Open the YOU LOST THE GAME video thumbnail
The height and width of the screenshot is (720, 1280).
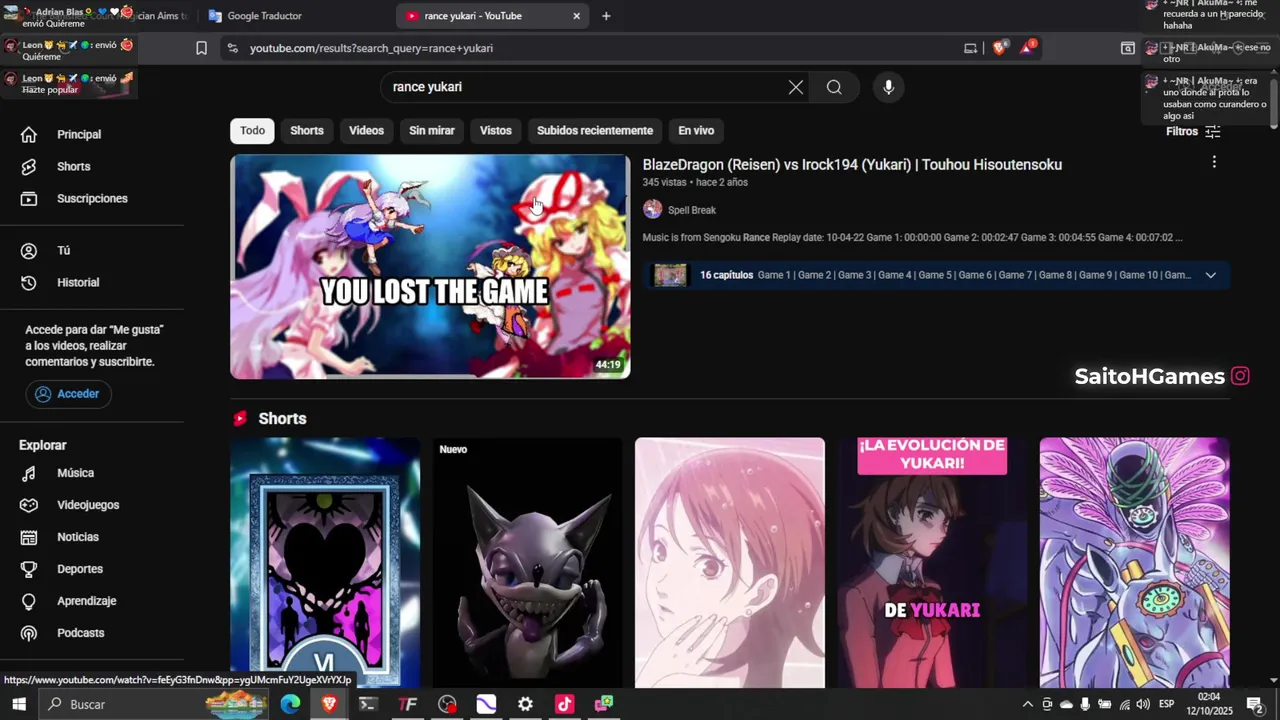tap(430, 267)
